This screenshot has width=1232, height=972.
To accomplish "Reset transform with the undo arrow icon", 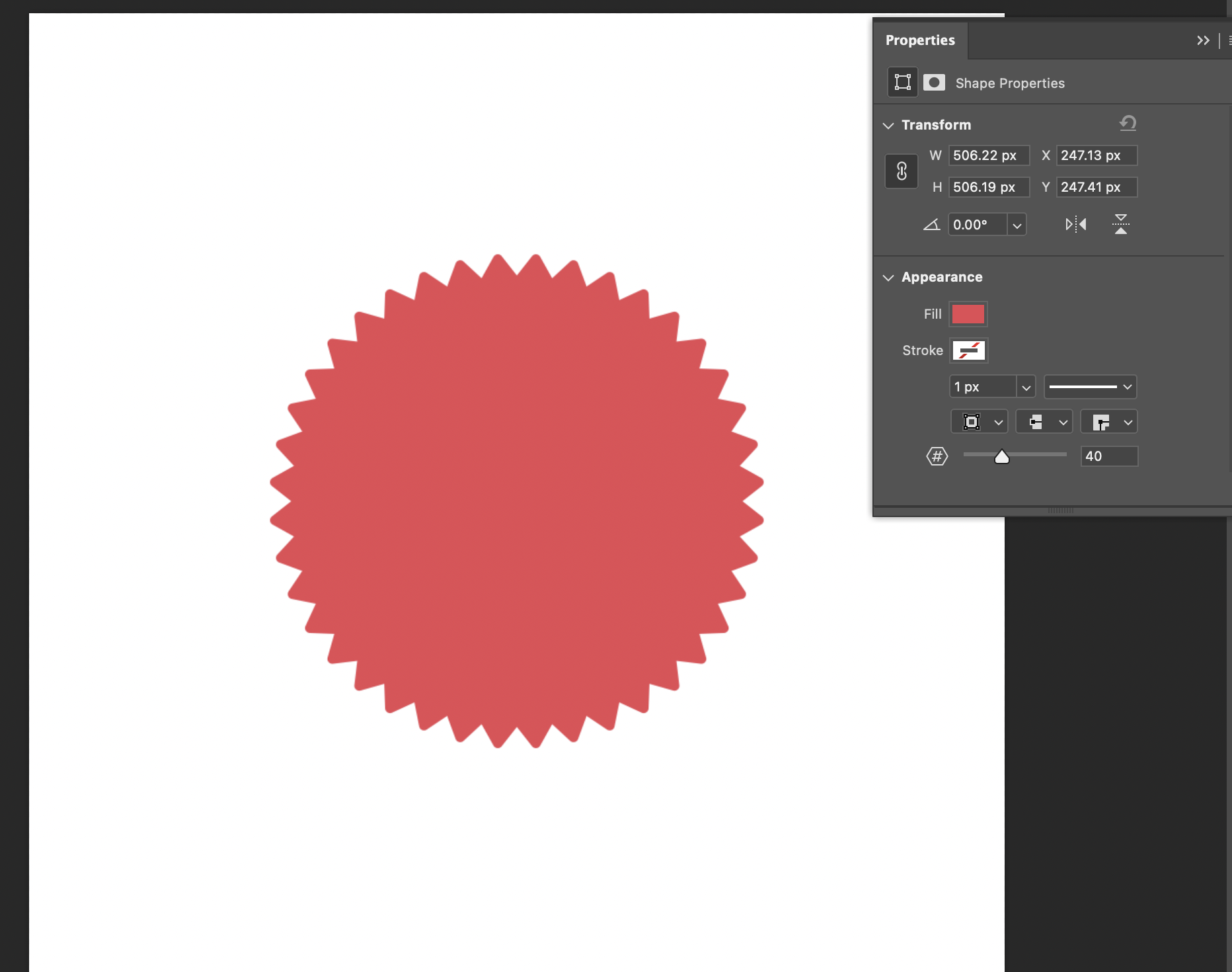I will (x=1128, y=123).
